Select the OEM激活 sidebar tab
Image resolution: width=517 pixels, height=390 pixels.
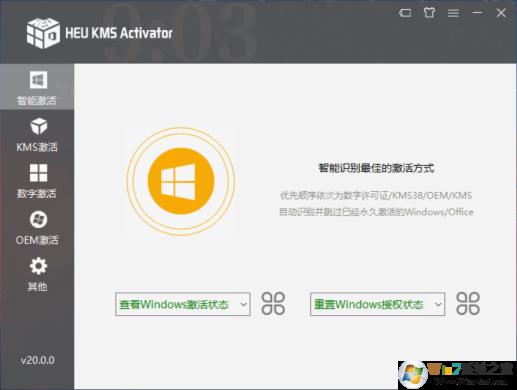pos(37,228)
